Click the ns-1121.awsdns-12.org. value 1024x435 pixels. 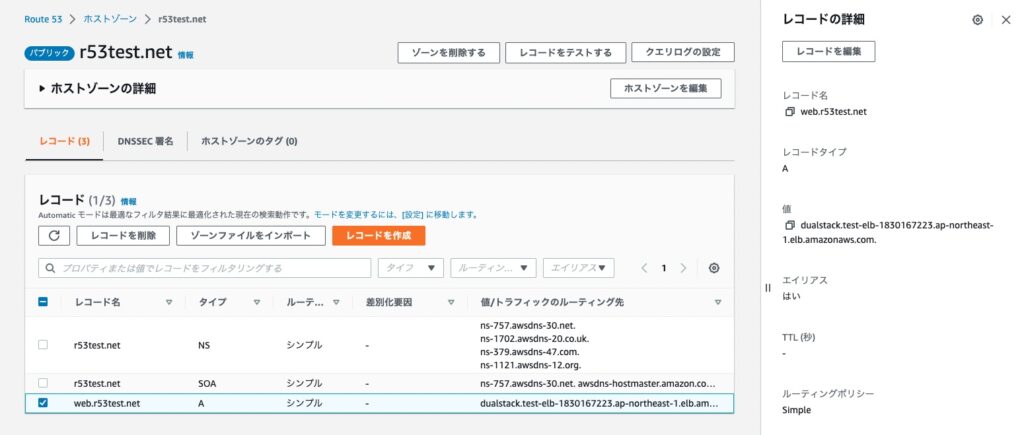point(530,364)
